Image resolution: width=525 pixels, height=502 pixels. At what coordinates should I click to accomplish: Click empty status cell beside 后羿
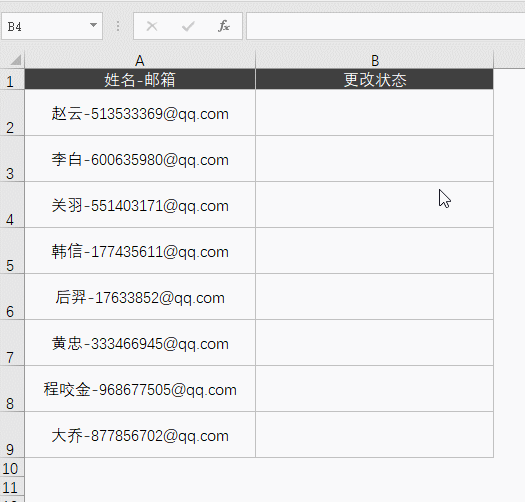click(x=374, y=297)
